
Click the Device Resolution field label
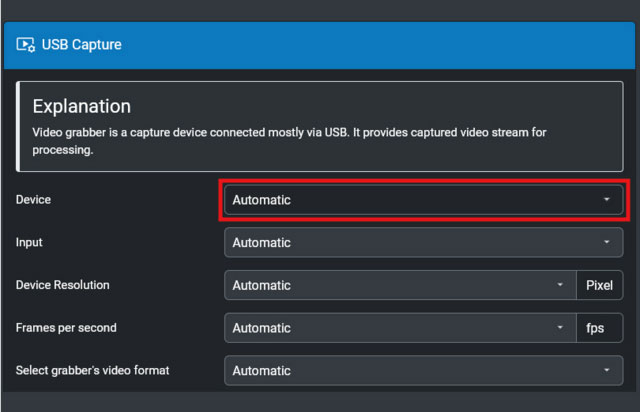63,286
